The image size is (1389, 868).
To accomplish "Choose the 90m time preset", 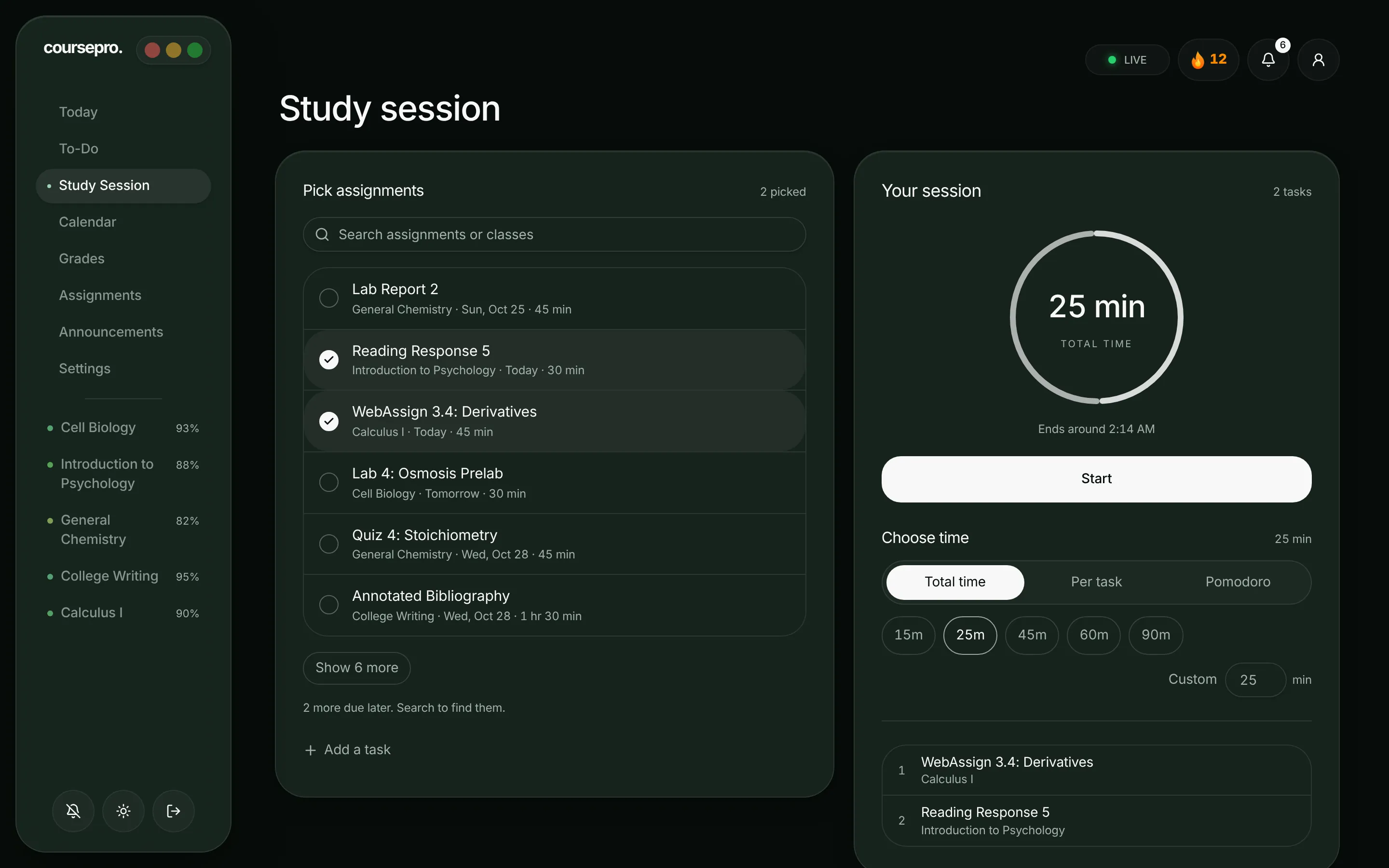I will coord(1156,635).
